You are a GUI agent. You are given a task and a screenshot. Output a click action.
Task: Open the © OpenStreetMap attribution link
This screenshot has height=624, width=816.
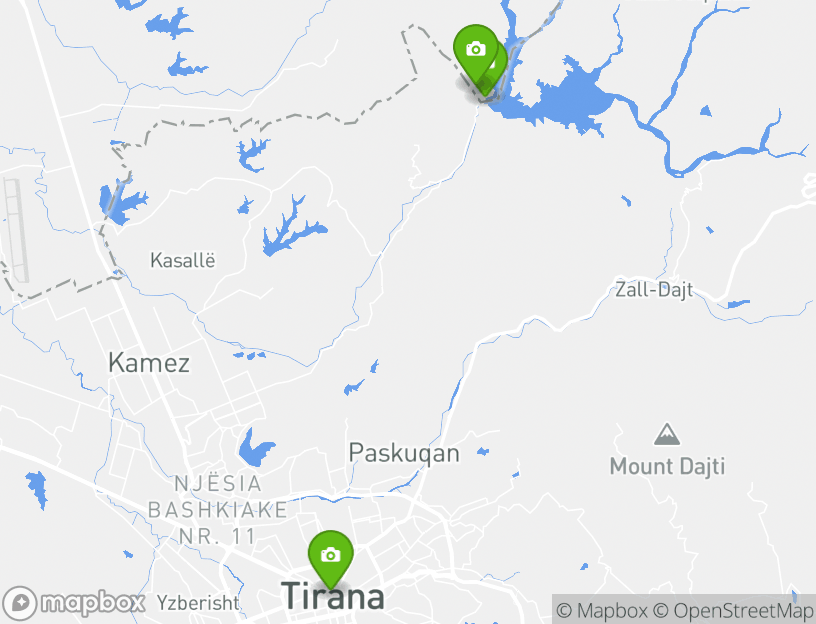click(x=733, y=610)
